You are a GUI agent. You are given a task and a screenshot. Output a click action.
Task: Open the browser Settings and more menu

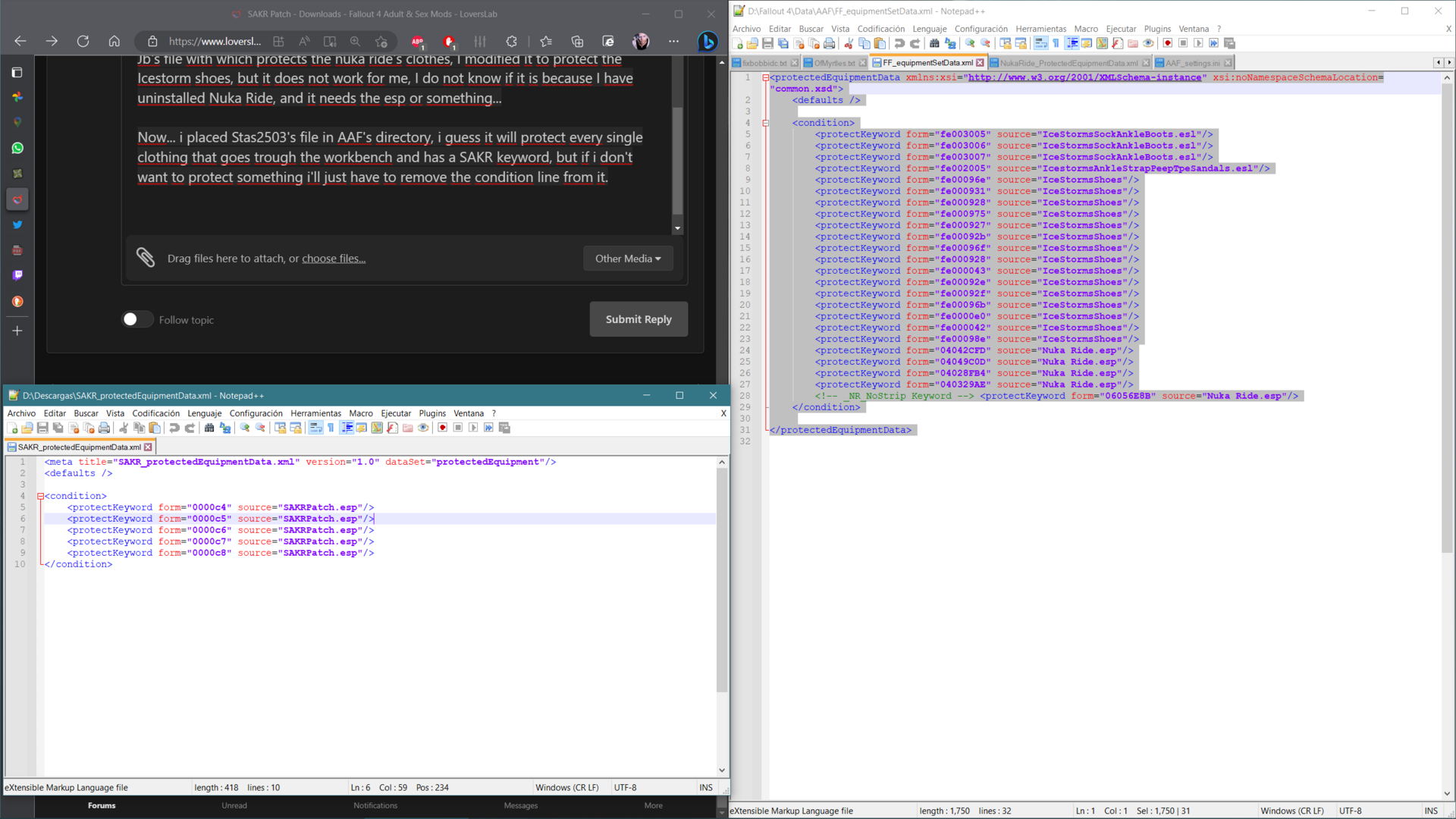coord(673,42)
